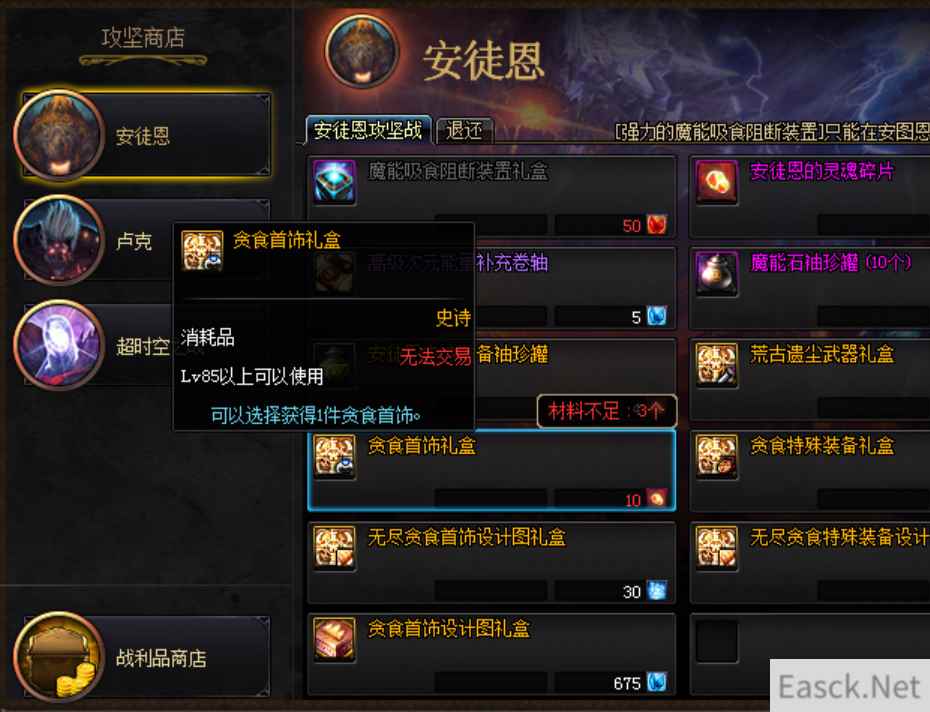Switch to the 安徒恩攻坚战 tab
This screenshot has width=930, height=712.
click(x=368, y=130)
